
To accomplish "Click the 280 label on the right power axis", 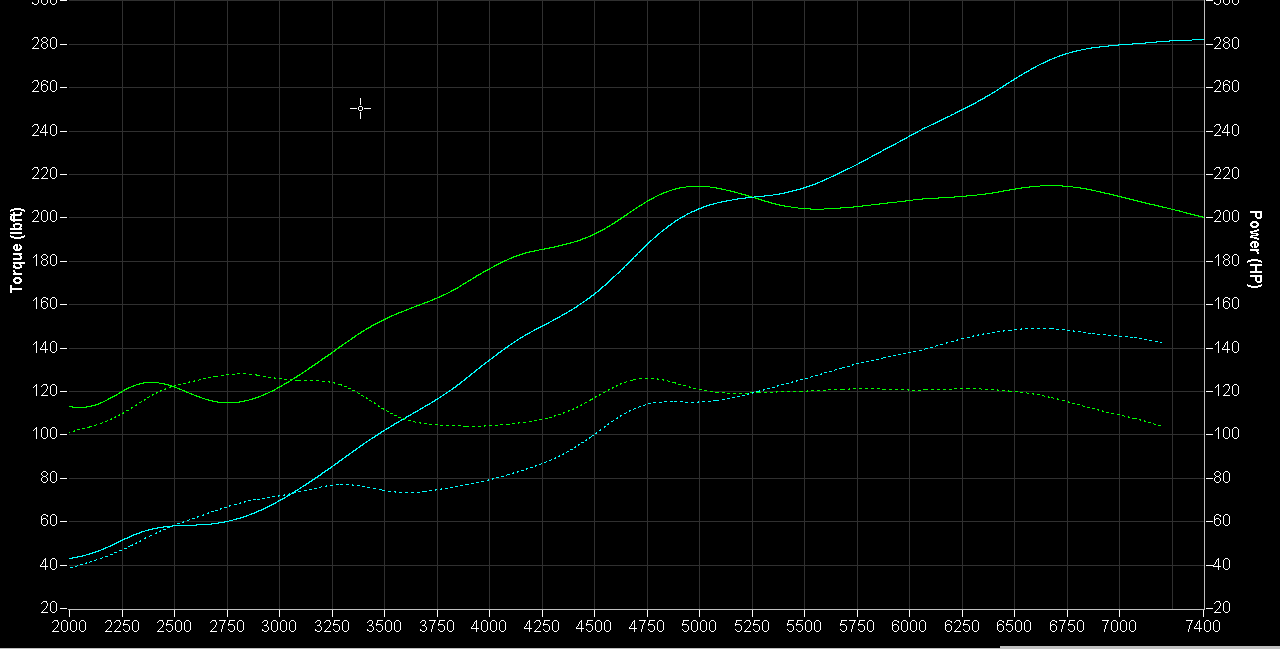I will (x=1226, y=44).
